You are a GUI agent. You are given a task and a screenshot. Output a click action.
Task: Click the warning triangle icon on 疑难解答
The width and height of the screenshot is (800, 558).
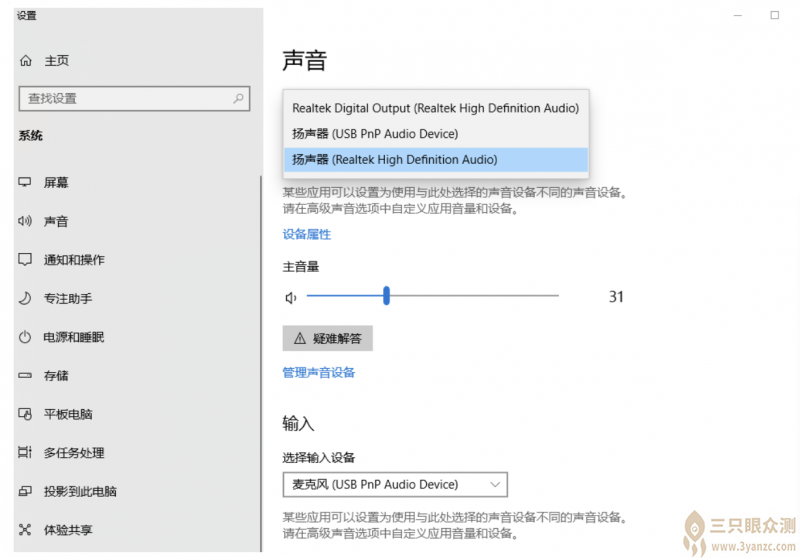[300, 338]
